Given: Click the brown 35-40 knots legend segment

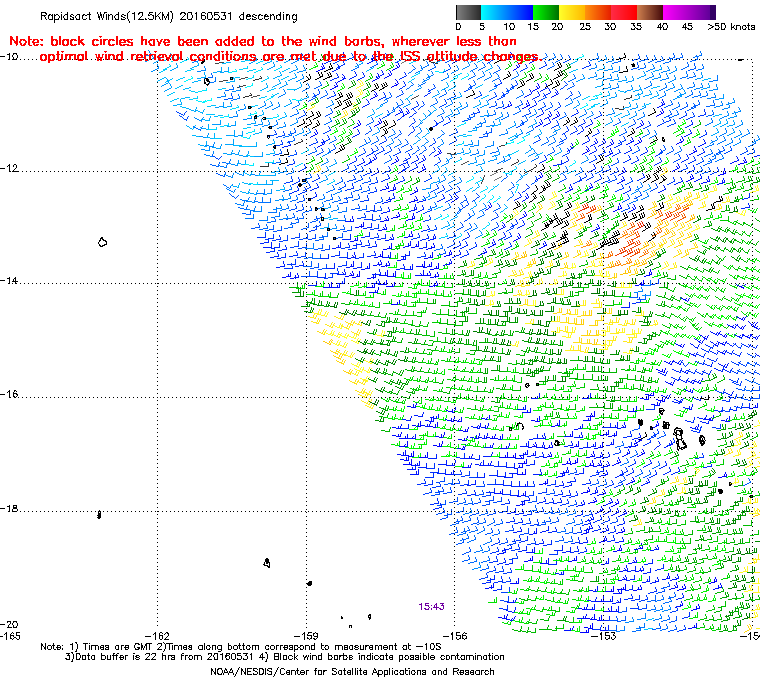Looking at the screenshot, I should coord(650,12).
